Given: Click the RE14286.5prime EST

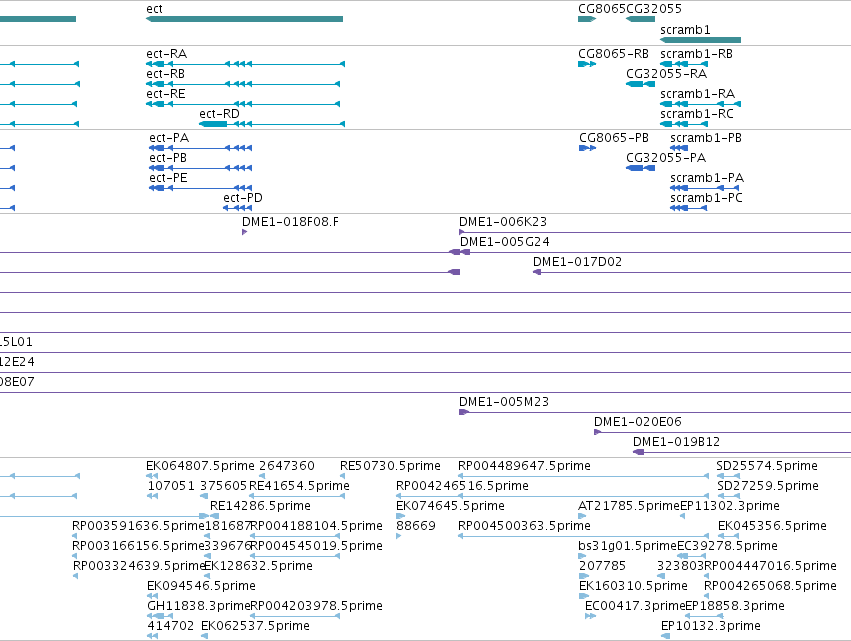Looking at the screenshot, I should coord(214,516).
